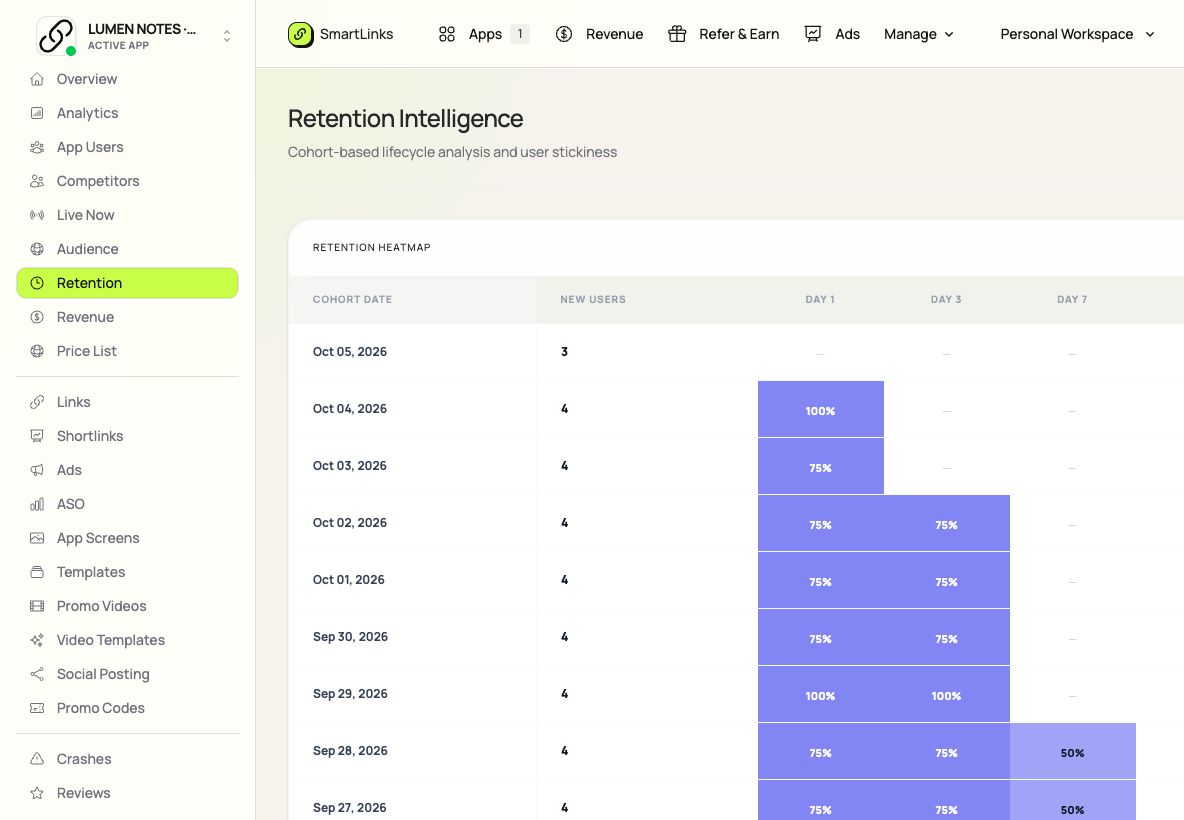Viewport: 1184px width, 820px height.
Task: Click the Cohort Date column header
Action: click(x=352, y=299)
